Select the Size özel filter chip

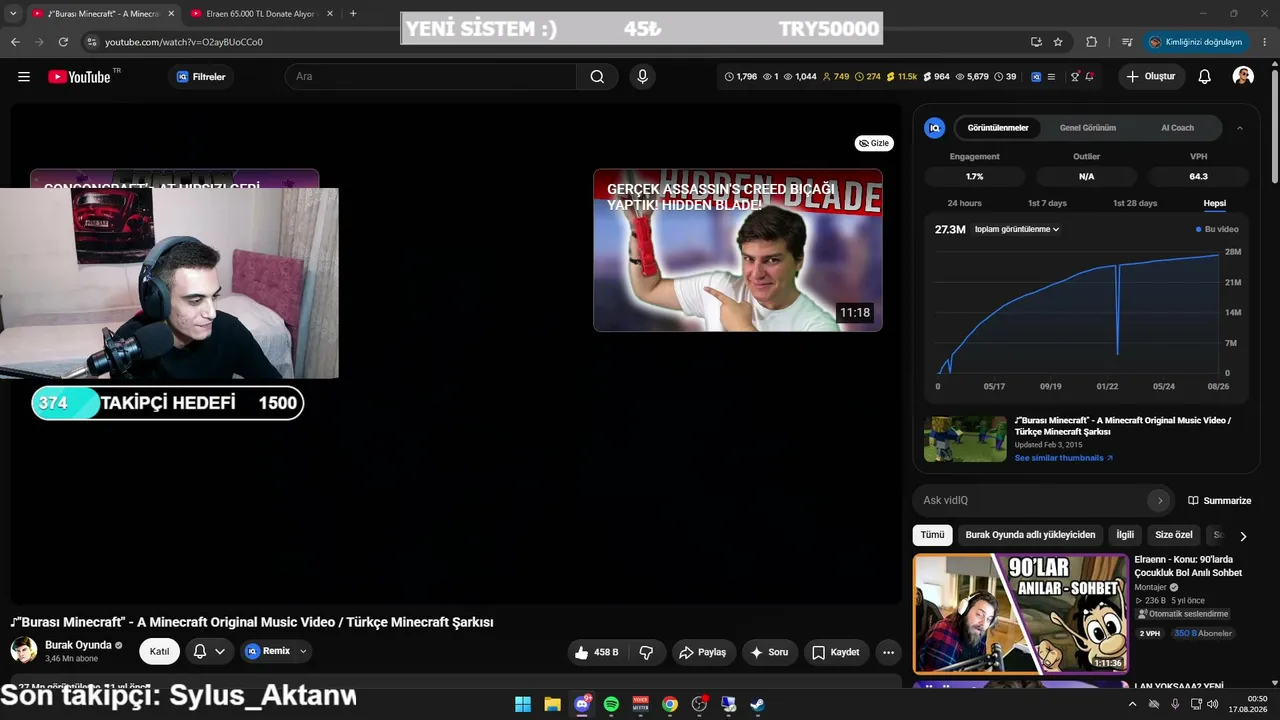click(x=1174, y=535)
